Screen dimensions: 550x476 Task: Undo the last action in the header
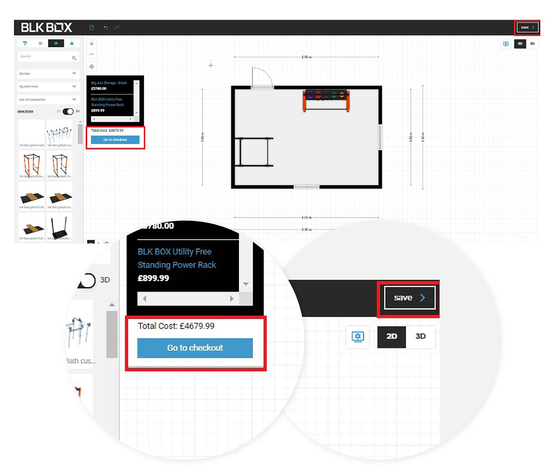[105, 27]
